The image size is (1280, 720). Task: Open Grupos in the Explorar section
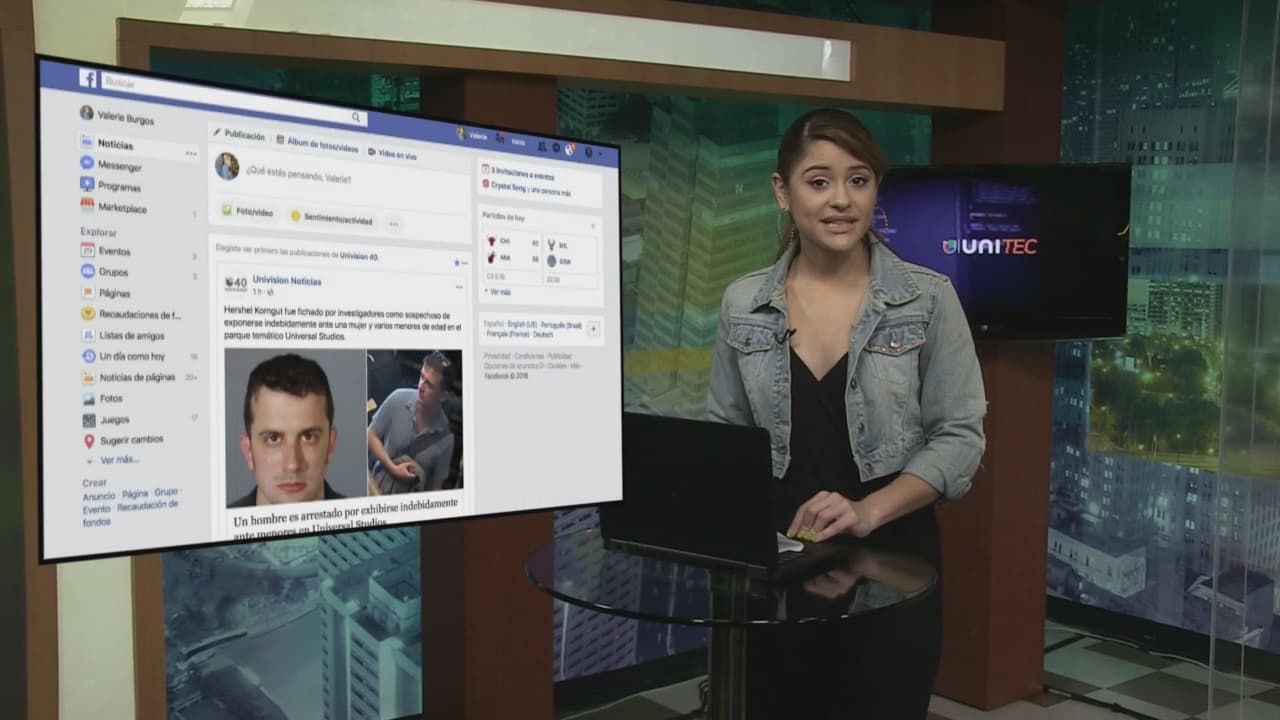113,272
